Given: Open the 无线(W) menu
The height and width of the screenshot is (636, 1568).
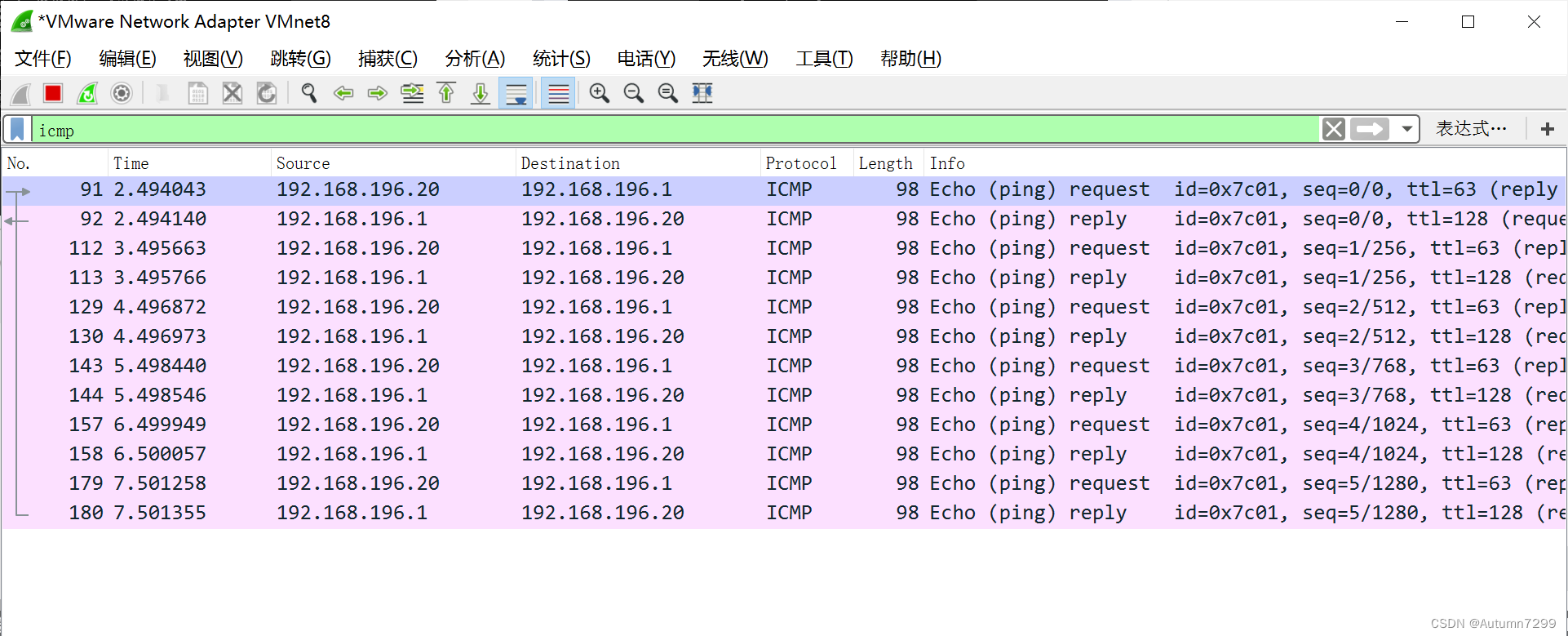Looking at the screenshot, I should [735, 59].
